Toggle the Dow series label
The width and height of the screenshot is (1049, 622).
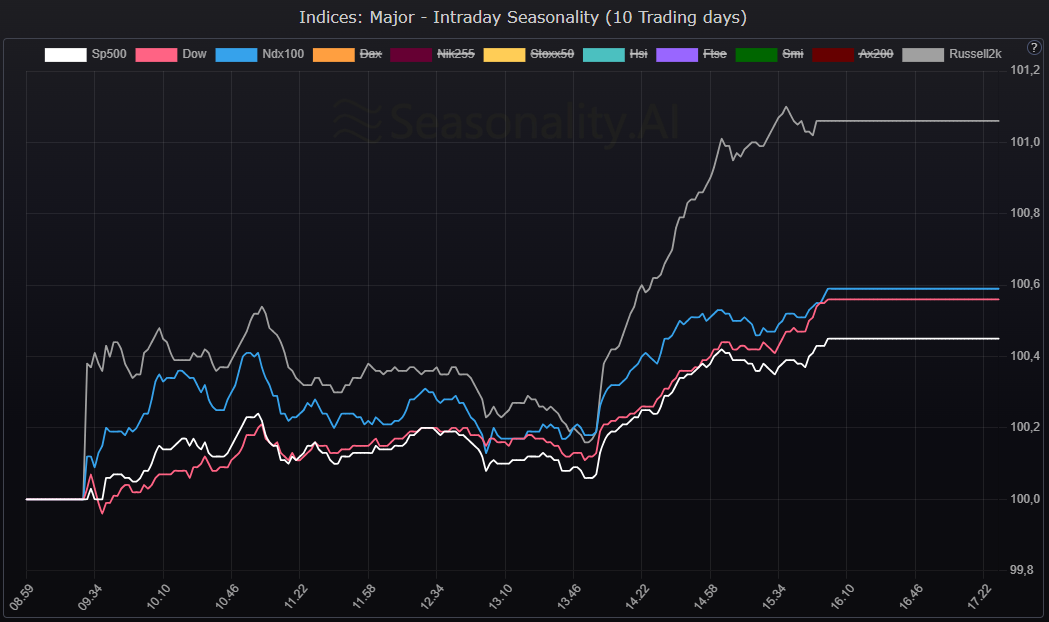(x=194, y=54)
